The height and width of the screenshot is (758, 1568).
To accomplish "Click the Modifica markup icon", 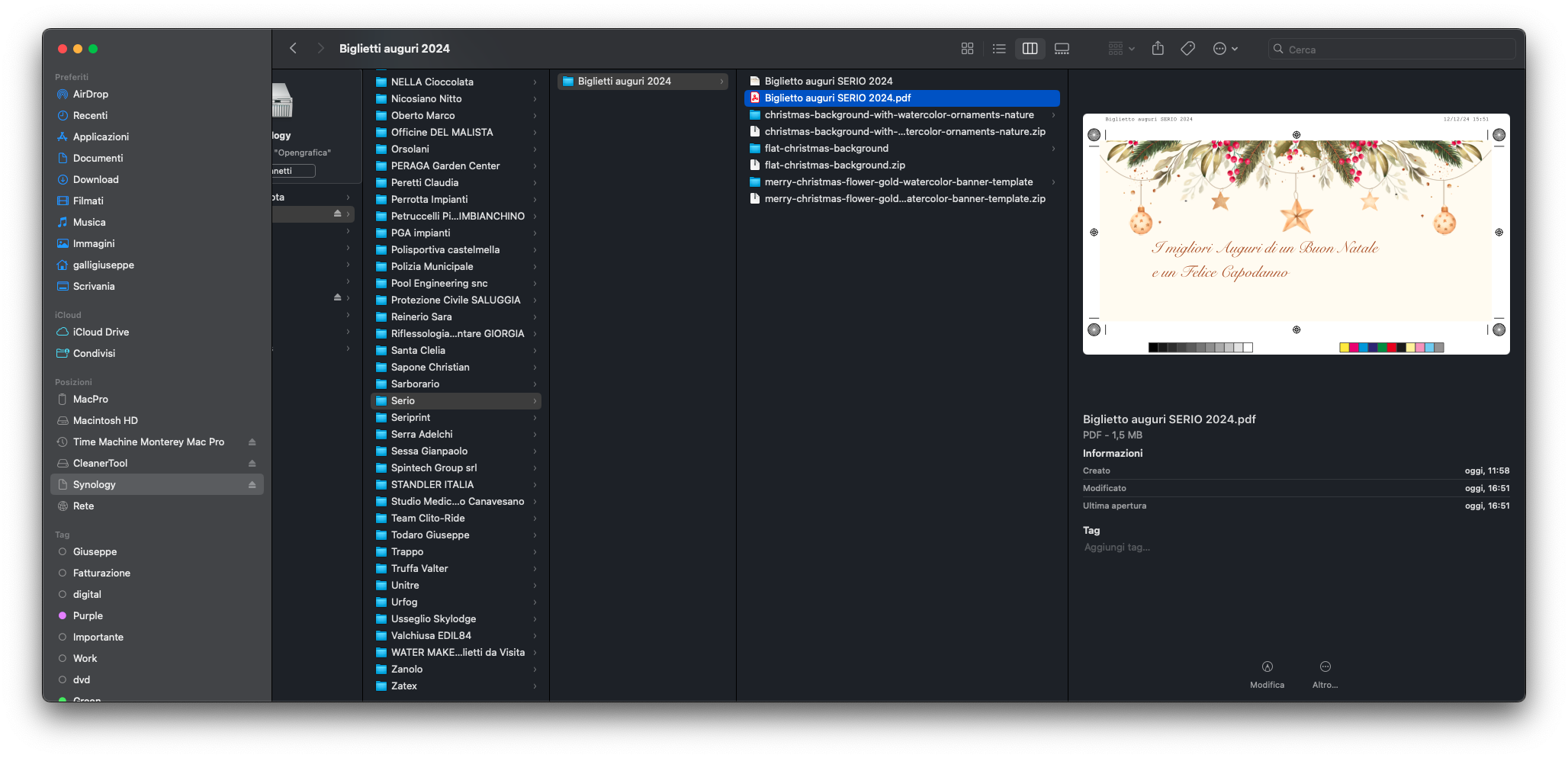I will [1267, 667].
